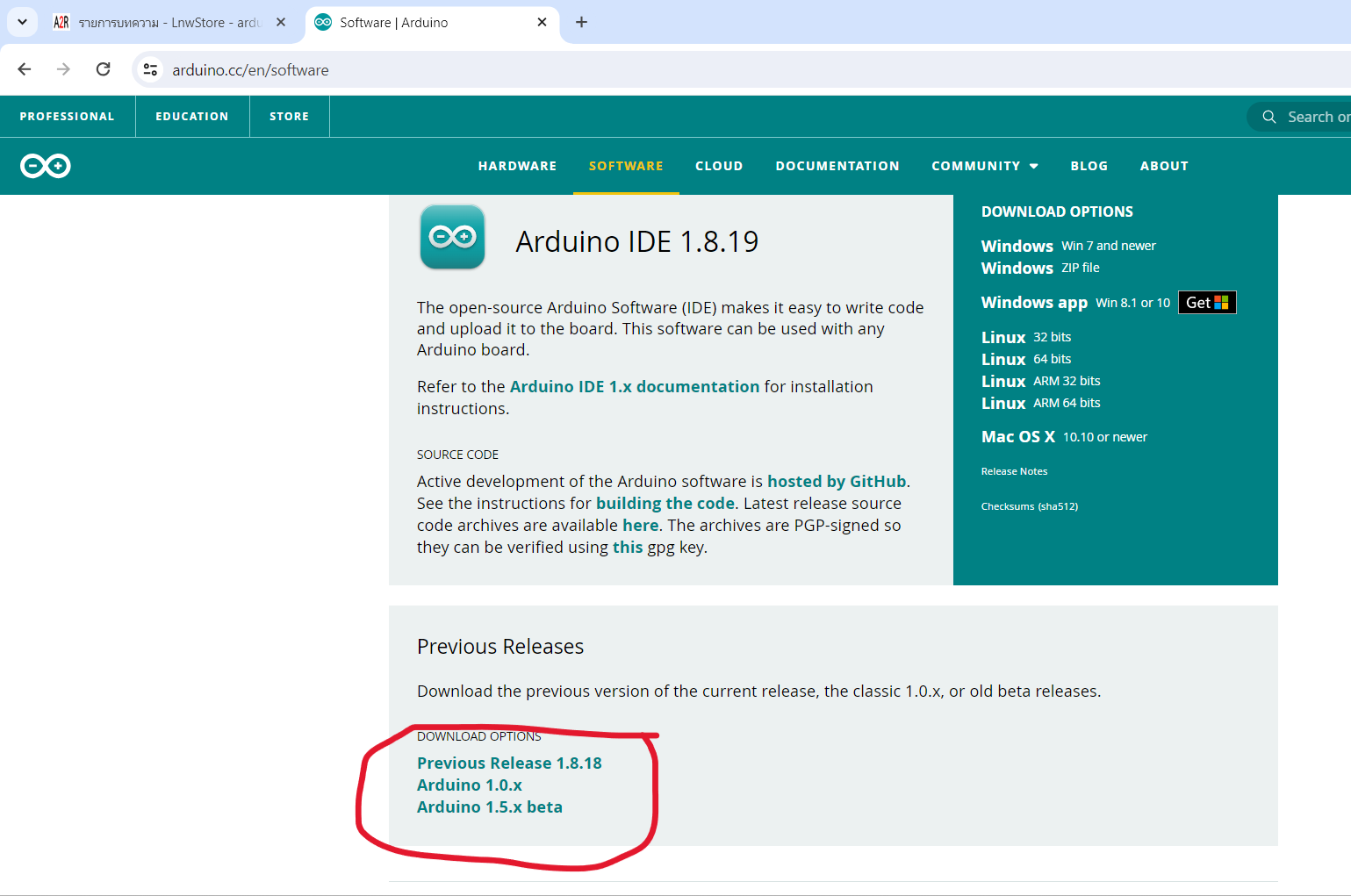Open the HARDWARE menu
Viewport: 1351px width, 896px height.
518,166
